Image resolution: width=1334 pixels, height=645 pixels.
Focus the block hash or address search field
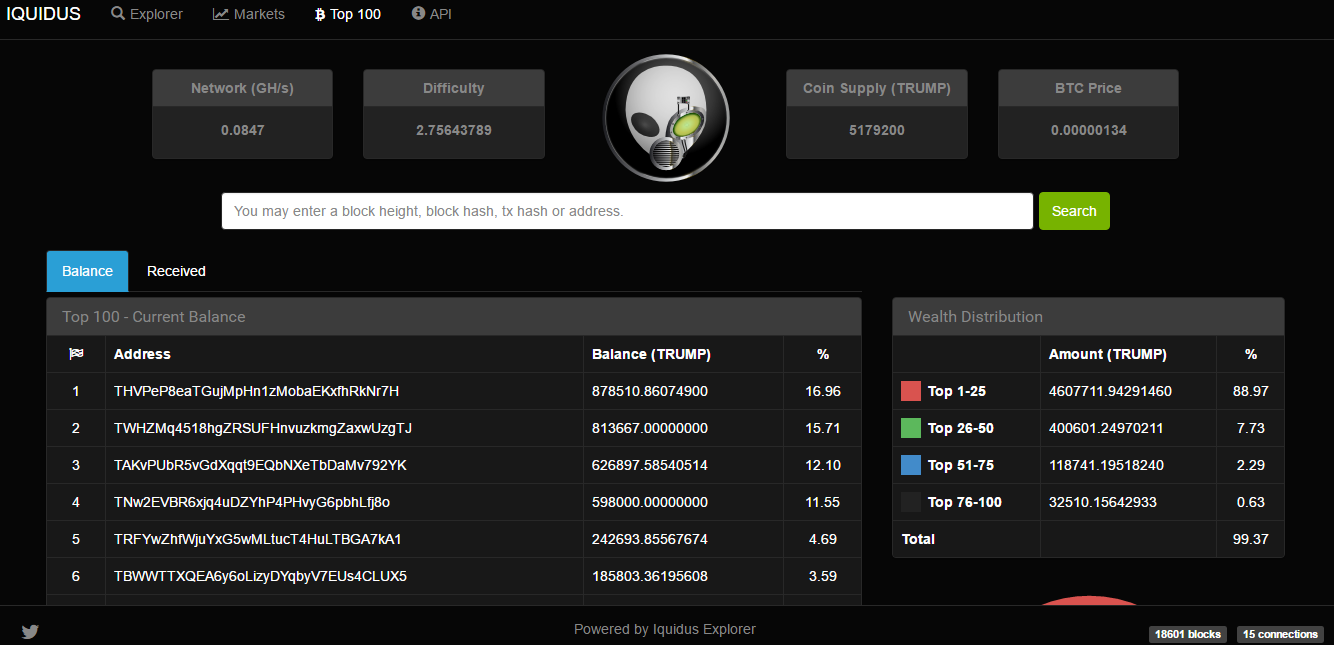(627, 211)
